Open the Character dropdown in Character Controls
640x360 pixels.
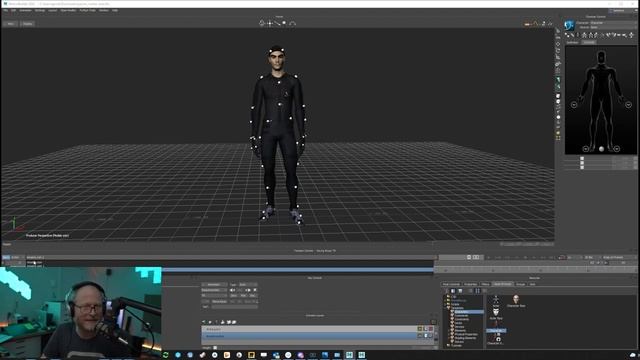[613, 23]
